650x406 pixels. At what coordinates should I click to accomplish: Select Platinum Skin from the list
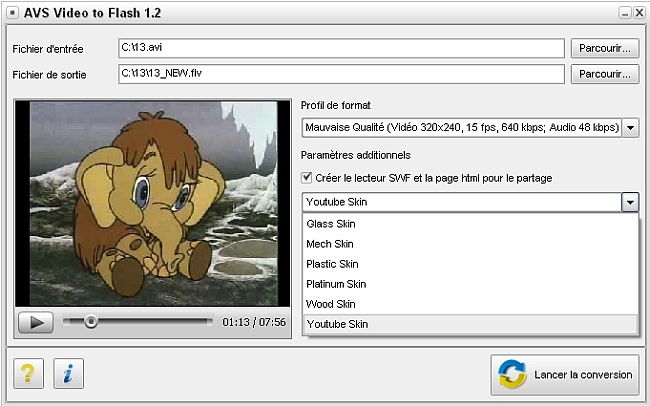471,284
